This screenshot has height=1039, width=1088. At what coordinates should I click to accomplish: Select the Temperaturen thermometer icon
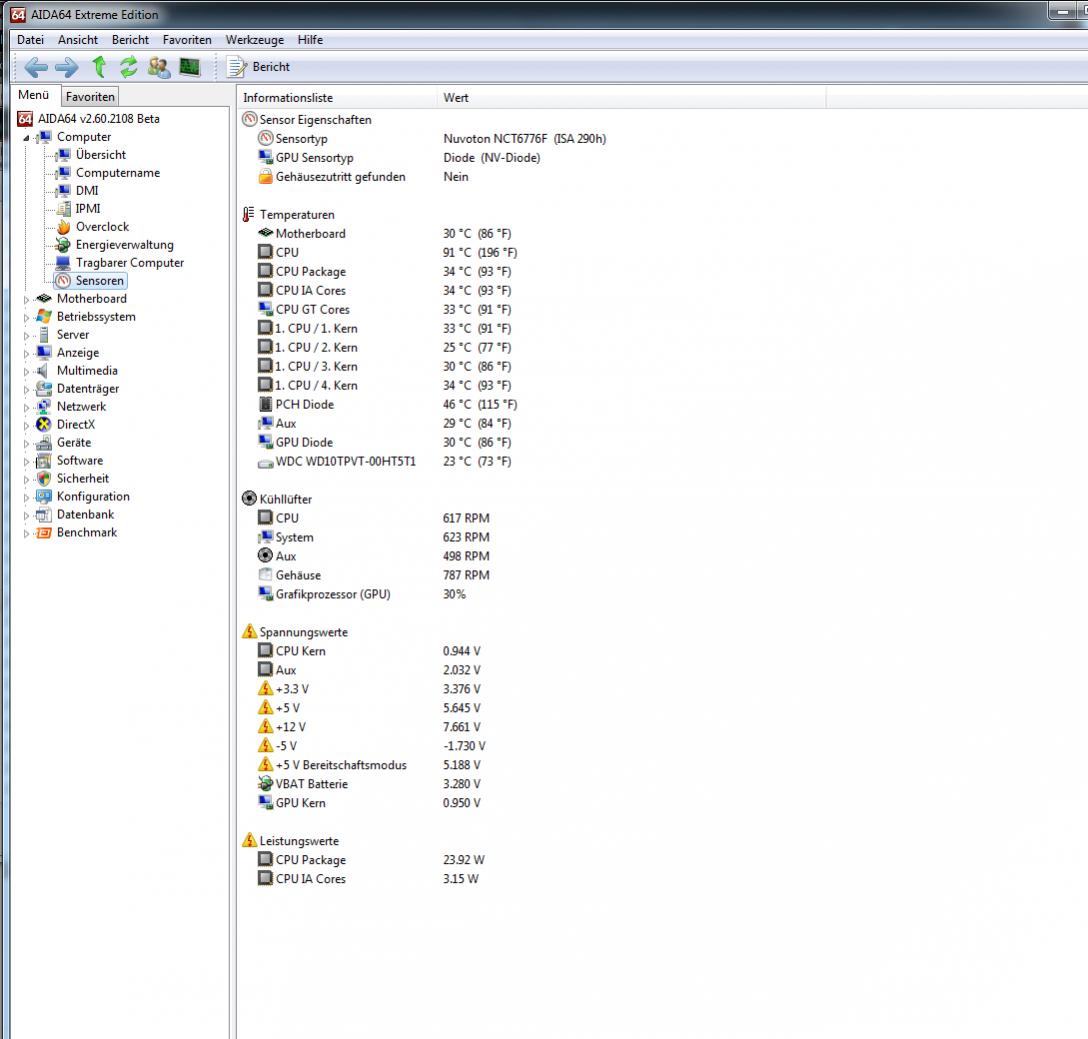[248, 214]
